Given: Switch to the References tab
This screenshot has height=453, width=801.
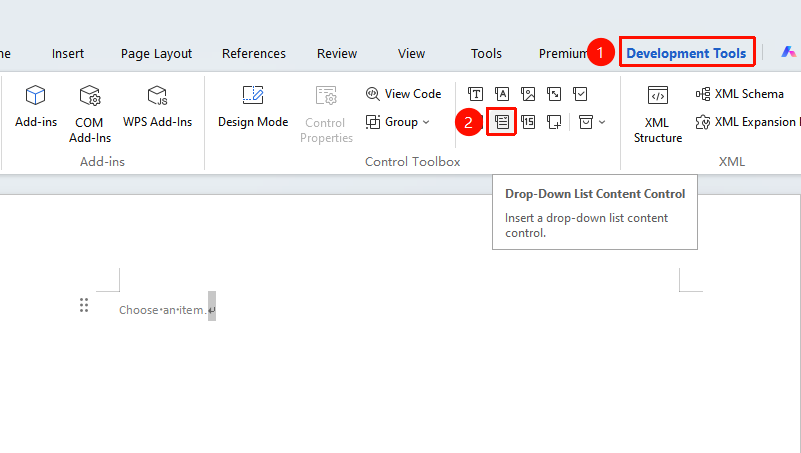Looking at the screenshot, I should pos(254,53).
